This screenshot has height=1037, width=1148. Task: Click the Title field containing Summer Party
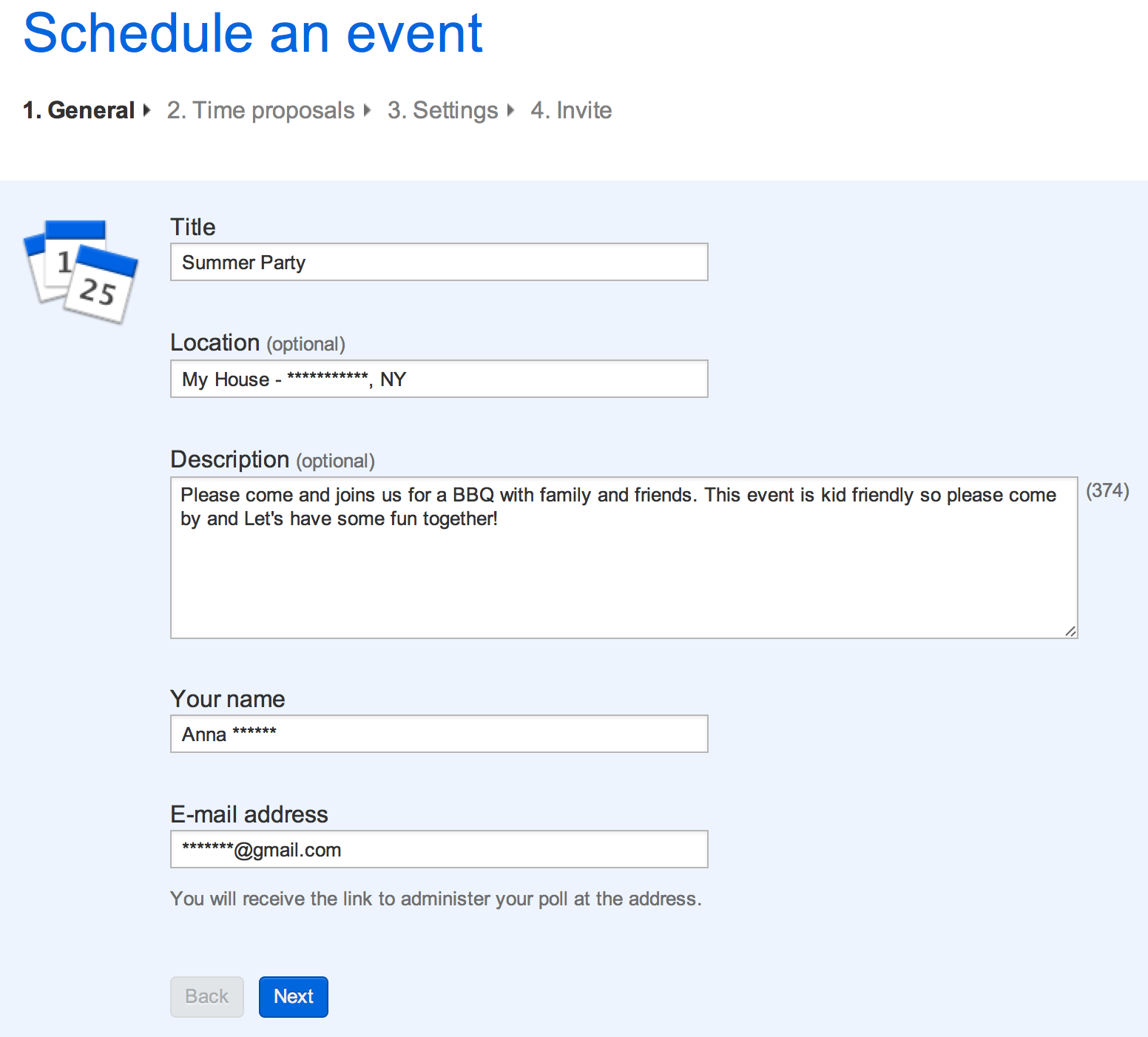[439, 262]
